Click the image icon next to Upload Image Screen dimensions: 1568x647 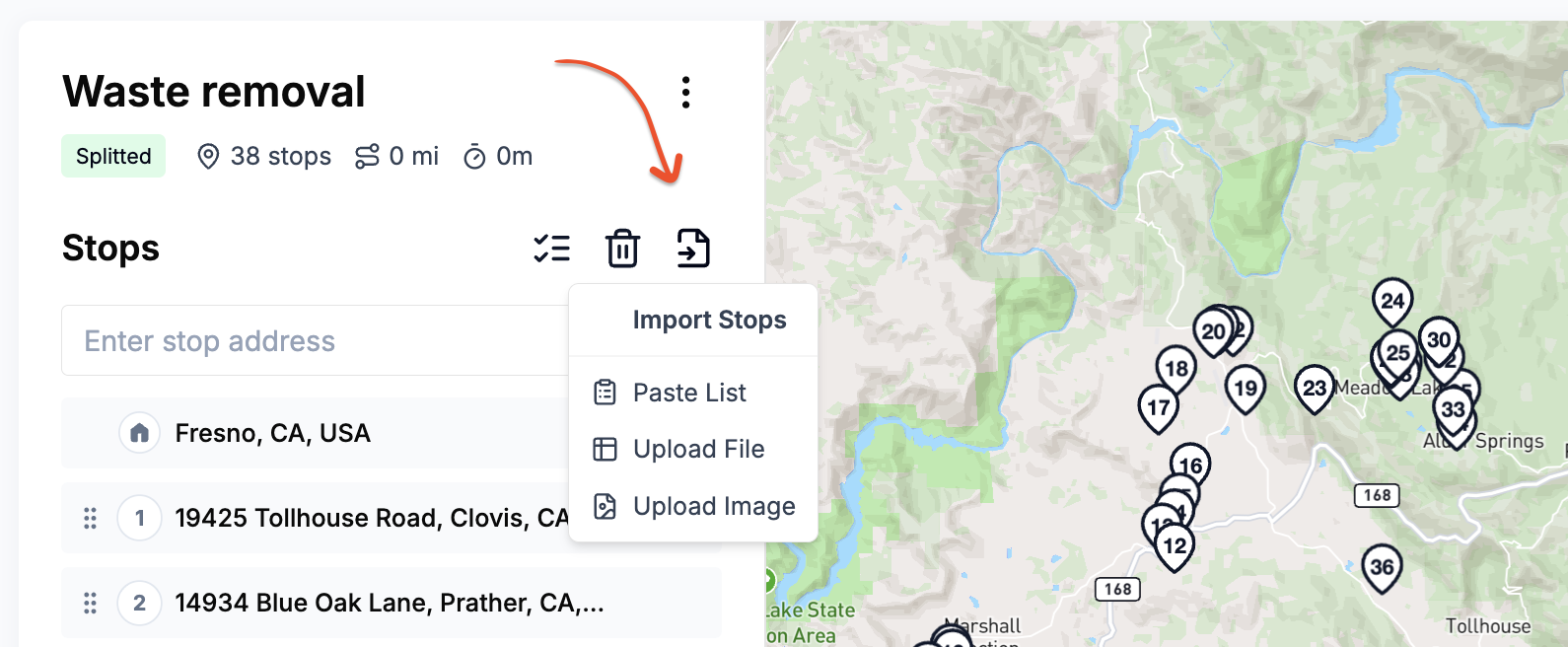point(604,506)
